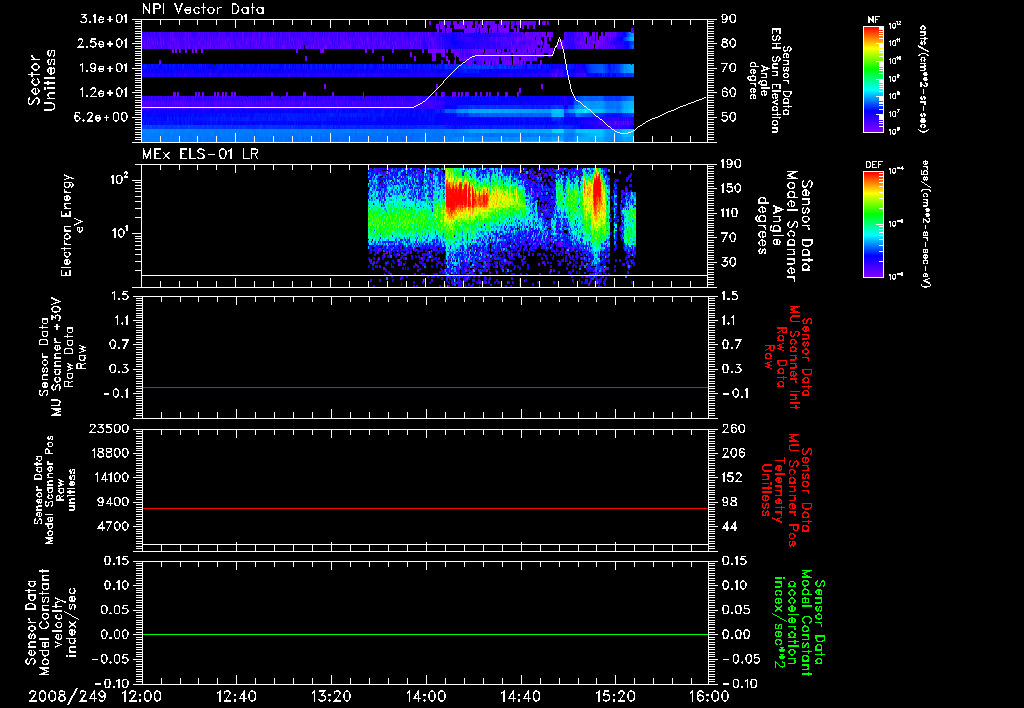This screenshot has width=1024, height=708.
Task: Click the "Electron Energy eV" axis title
Action: [x=72, y=225]
